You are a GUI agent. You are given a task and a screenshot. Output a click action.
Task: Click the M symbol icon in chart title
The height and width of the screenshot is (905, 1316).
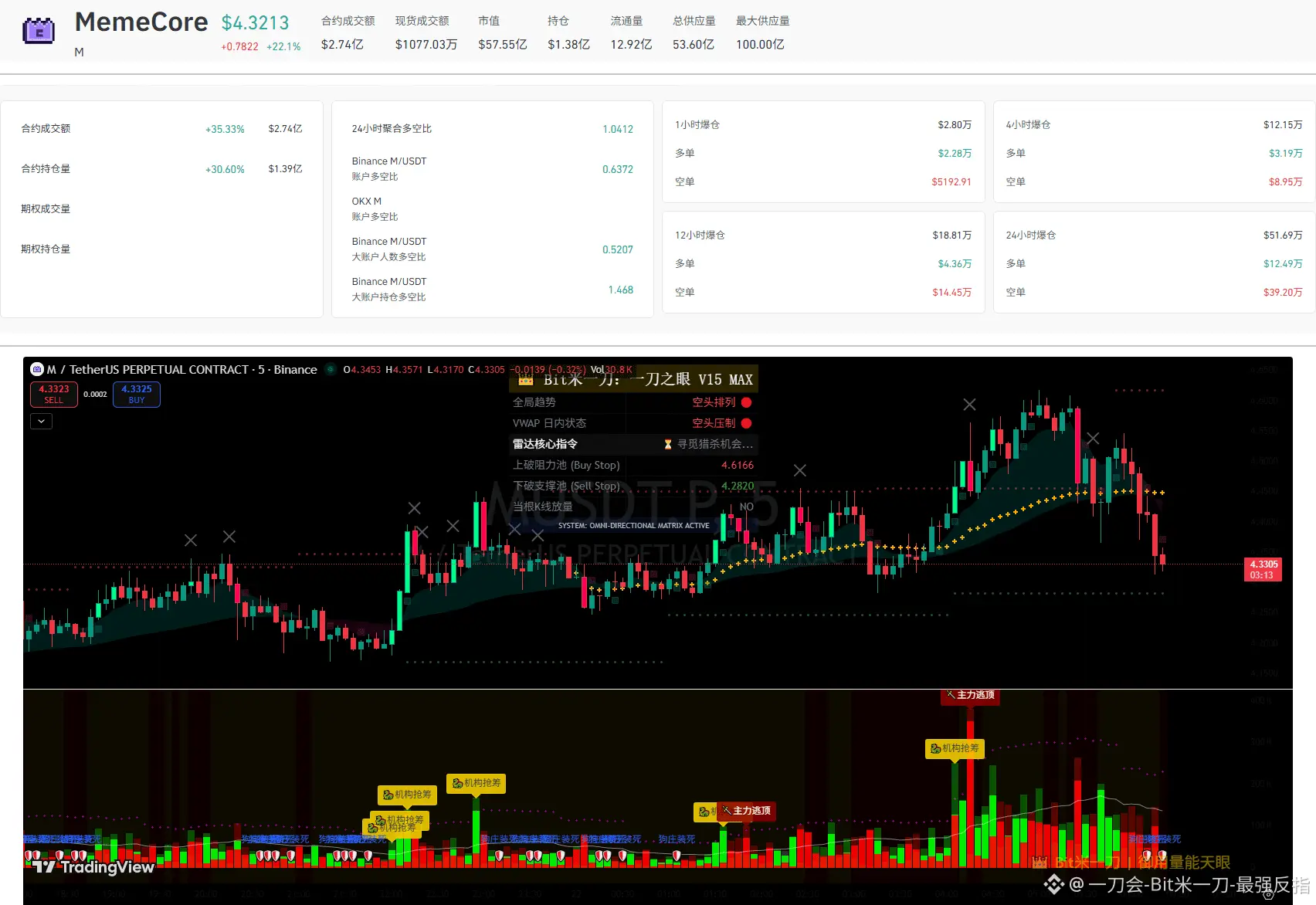(36, 369)
